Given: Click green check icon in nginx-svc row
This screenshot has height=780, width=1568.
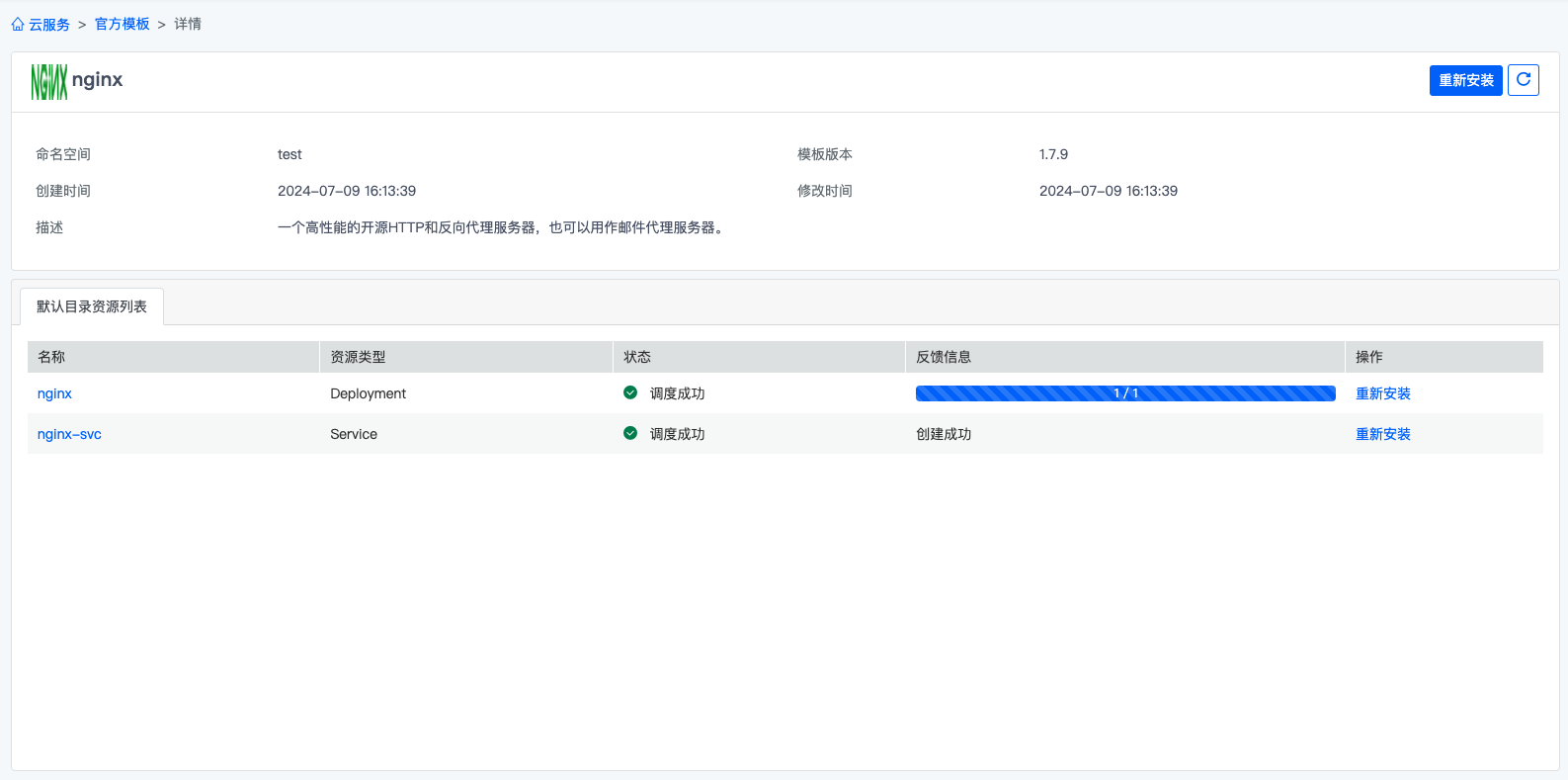Looking at the screenshot, I should (630, 433).
